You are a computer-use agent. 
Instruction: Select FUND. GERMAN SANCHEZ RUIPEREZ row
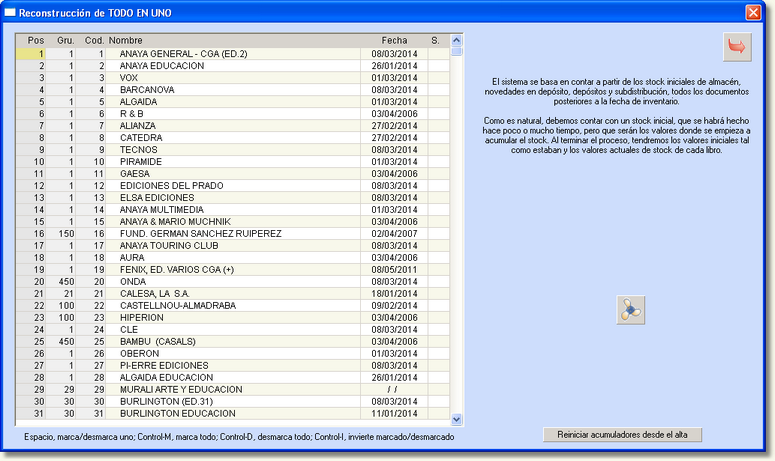pyautogui.click(x=233, y=234)
